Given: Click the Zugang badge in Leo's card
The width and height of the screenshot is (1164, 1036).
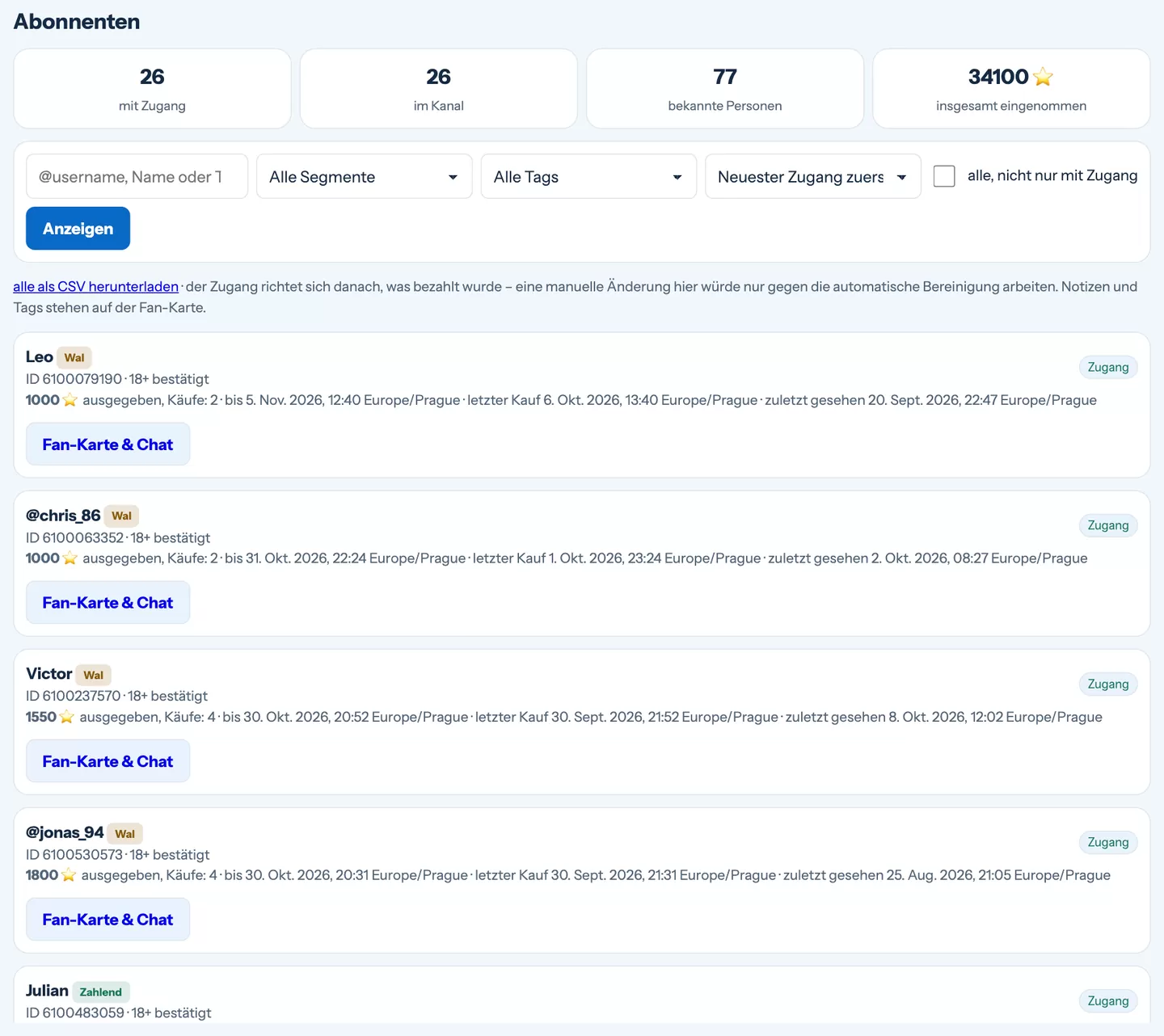Looking at the screenshot, I should point(1108,368).
